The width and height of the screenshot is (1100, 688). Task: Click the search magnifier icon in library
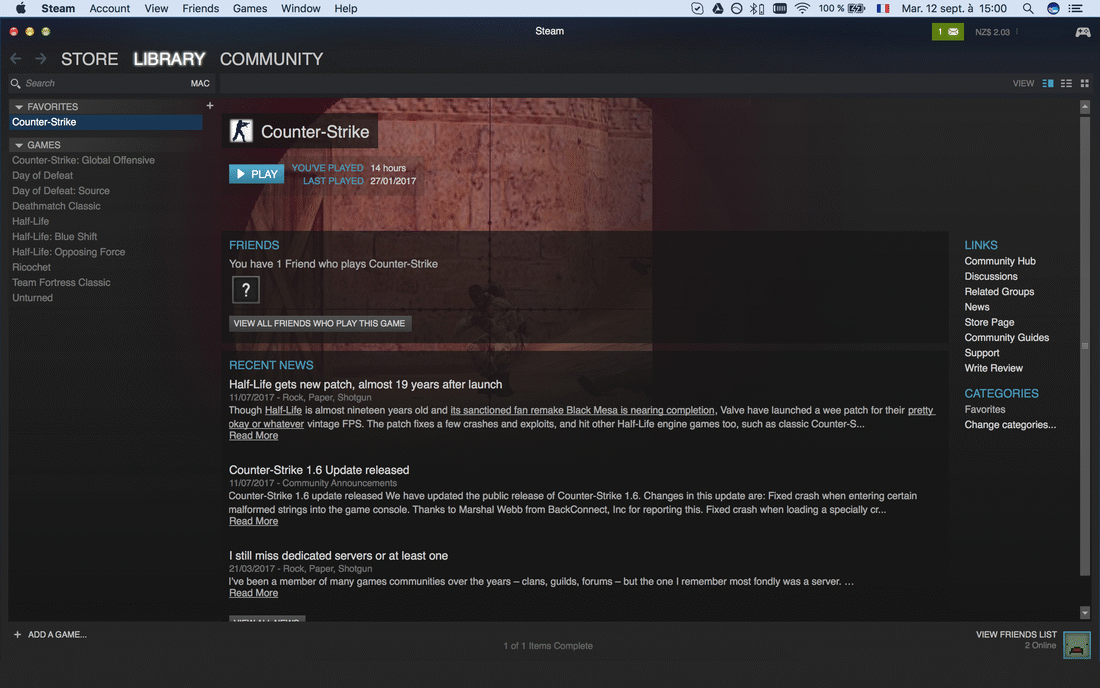15,83
